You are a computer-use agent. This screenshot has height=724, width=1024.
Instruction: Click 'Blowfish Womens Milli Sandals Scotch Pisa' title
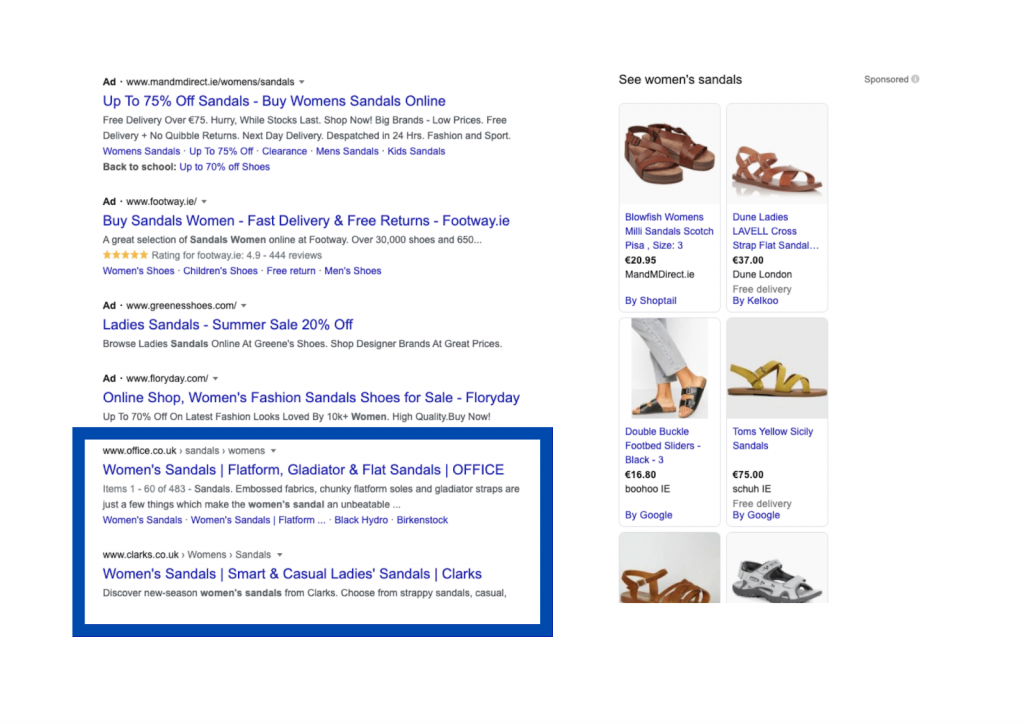point(669,231)
